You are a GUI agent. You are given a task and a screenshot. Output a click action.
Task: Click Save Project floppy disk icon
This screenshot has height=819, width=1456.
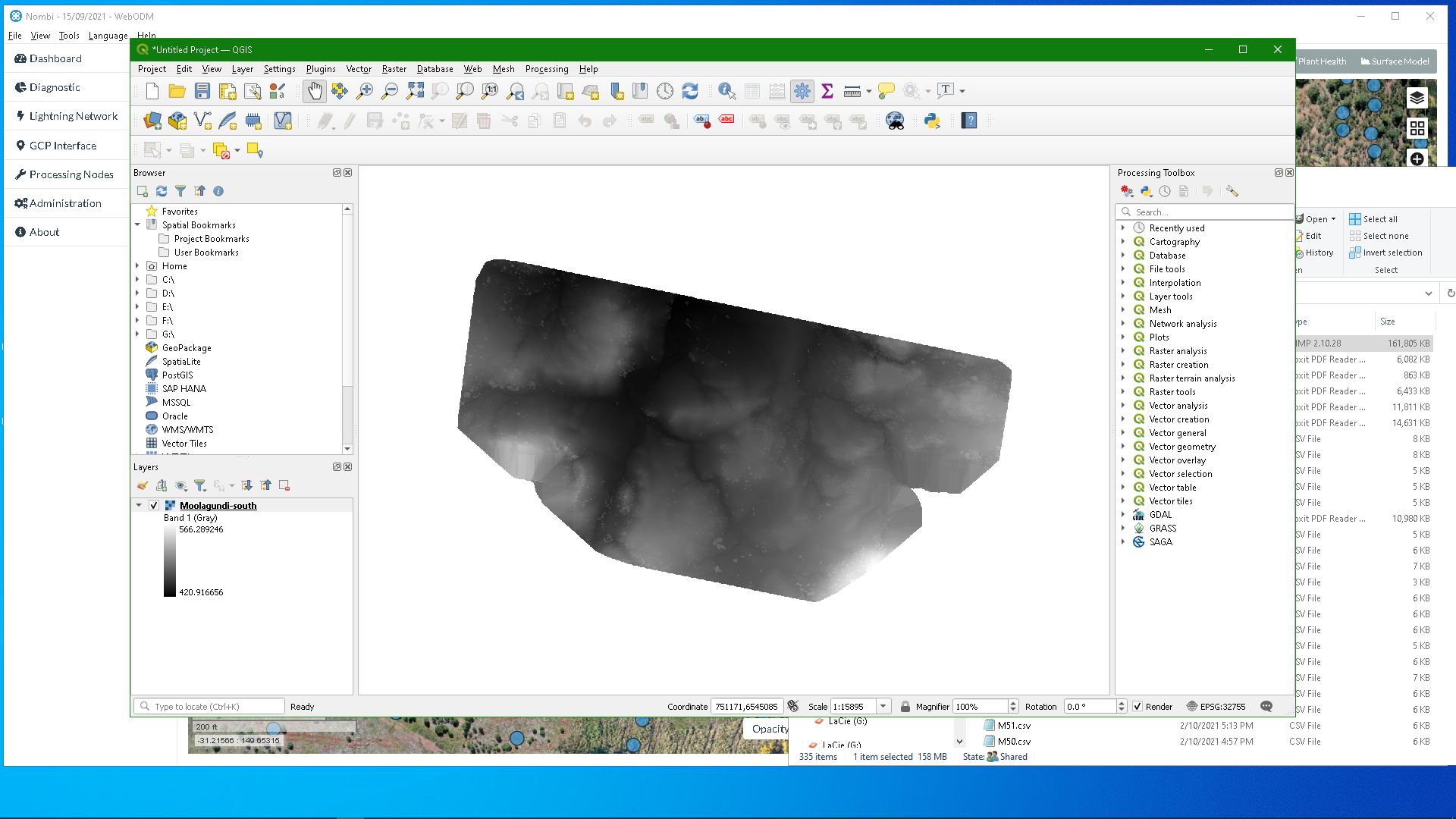point(202,91)
